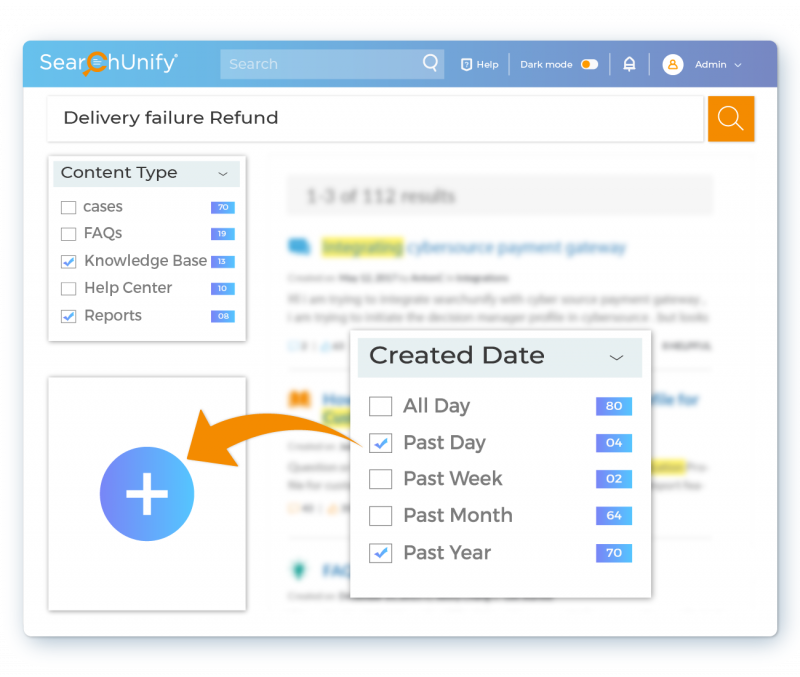Open the cybersource payment gateway result link
The width and height of the screenshot is (800, 677).
click(x=473, y=247)
